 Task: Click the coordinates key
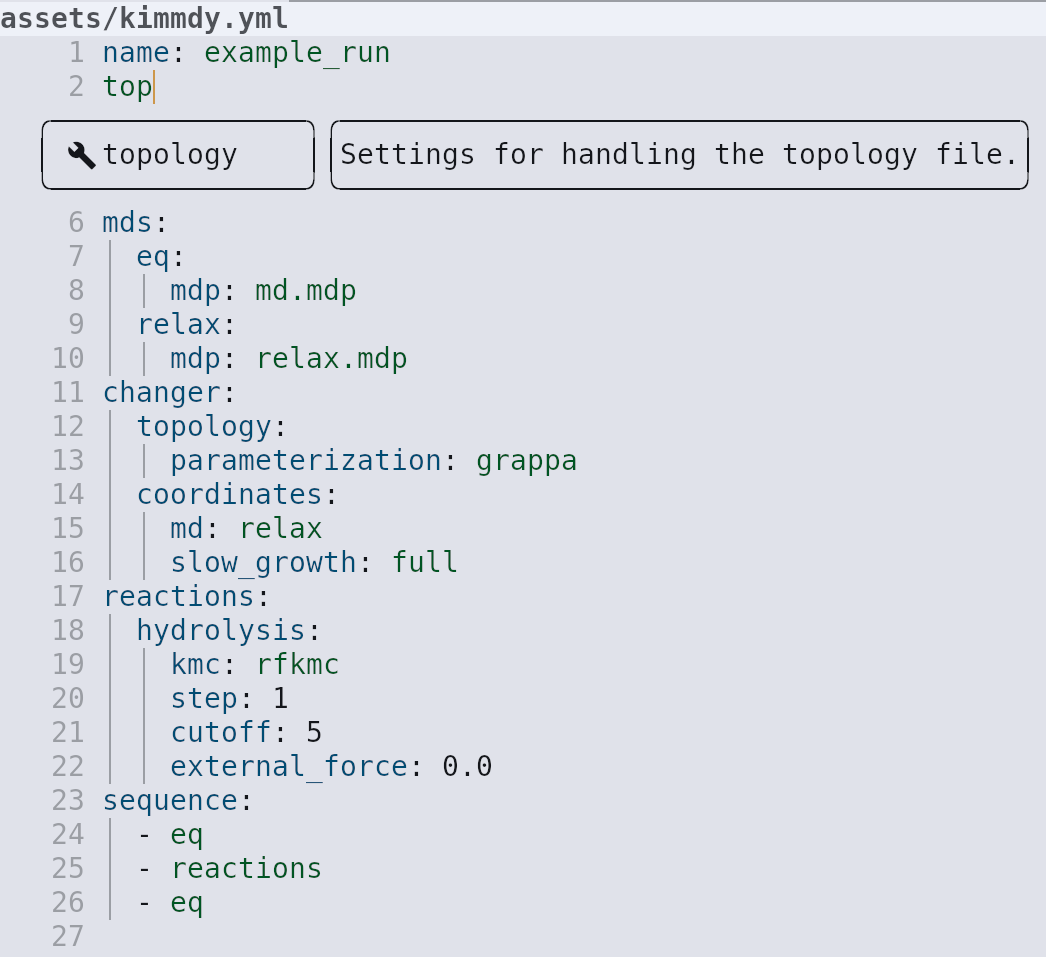pyautogui.click(x=229, y=495)
